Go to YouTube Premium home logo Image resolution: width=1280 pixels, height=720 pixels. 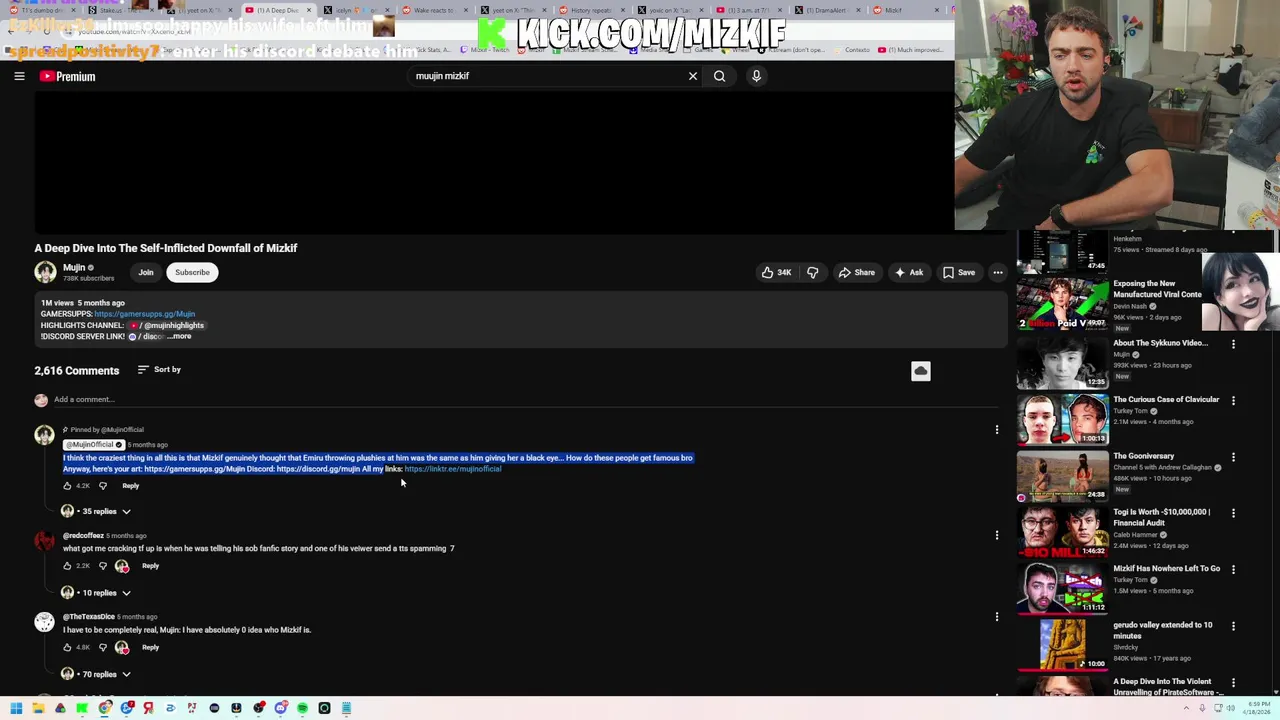tap(68, 76)
